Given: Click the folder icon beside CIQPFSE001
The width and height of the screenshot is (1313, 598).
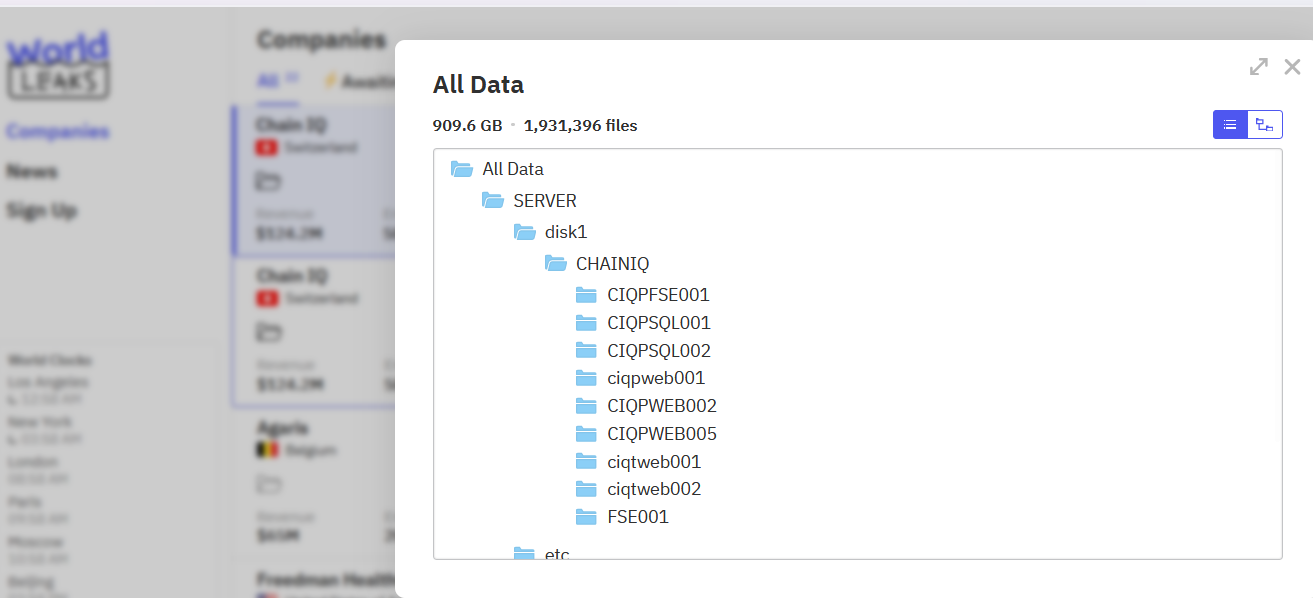Looking at the screenshot, I should pyautogui.click(x=586, y=295).
